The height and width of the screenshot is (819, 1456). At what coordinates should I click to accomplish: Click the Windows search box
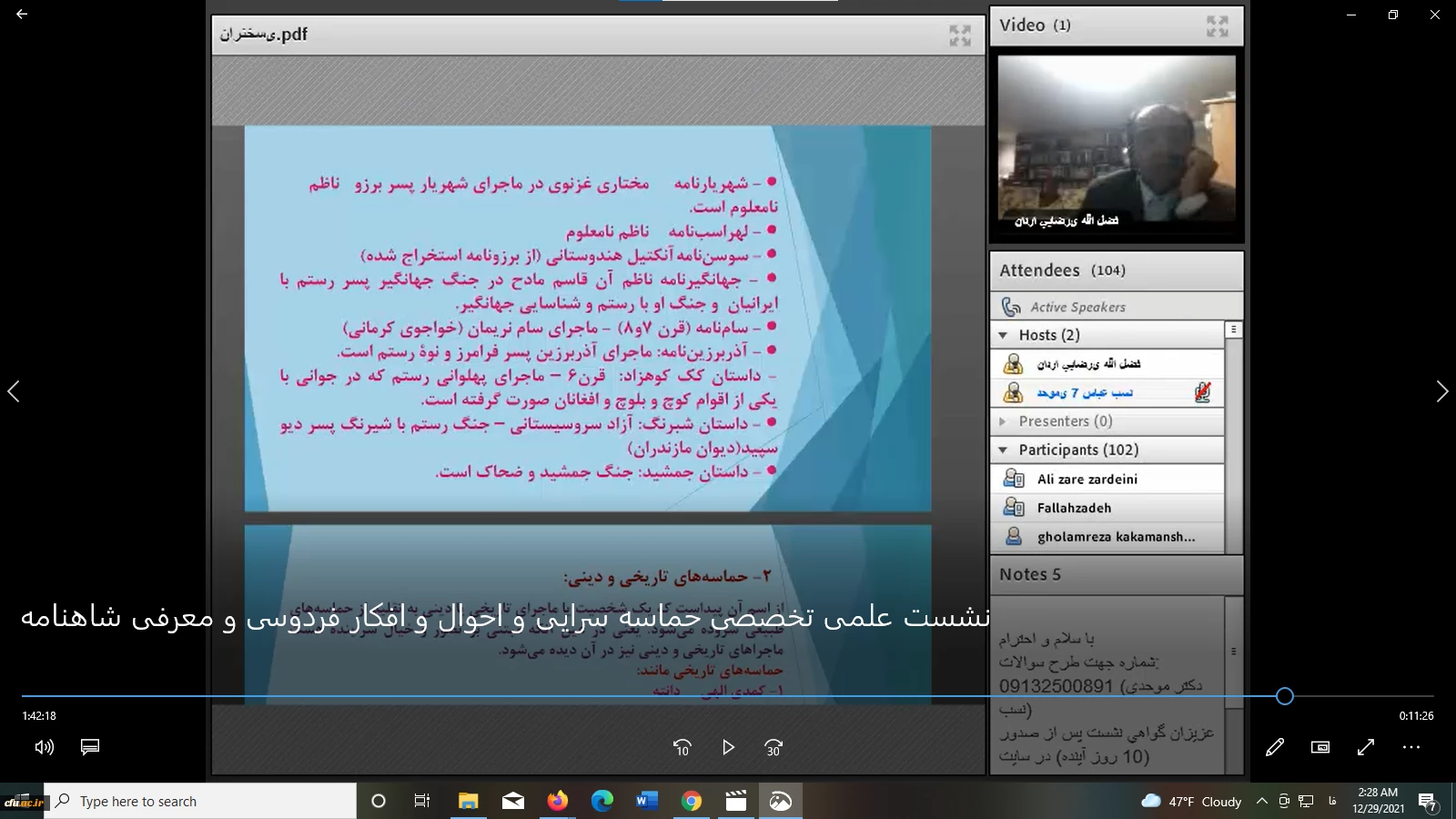[x=200, y=801]
